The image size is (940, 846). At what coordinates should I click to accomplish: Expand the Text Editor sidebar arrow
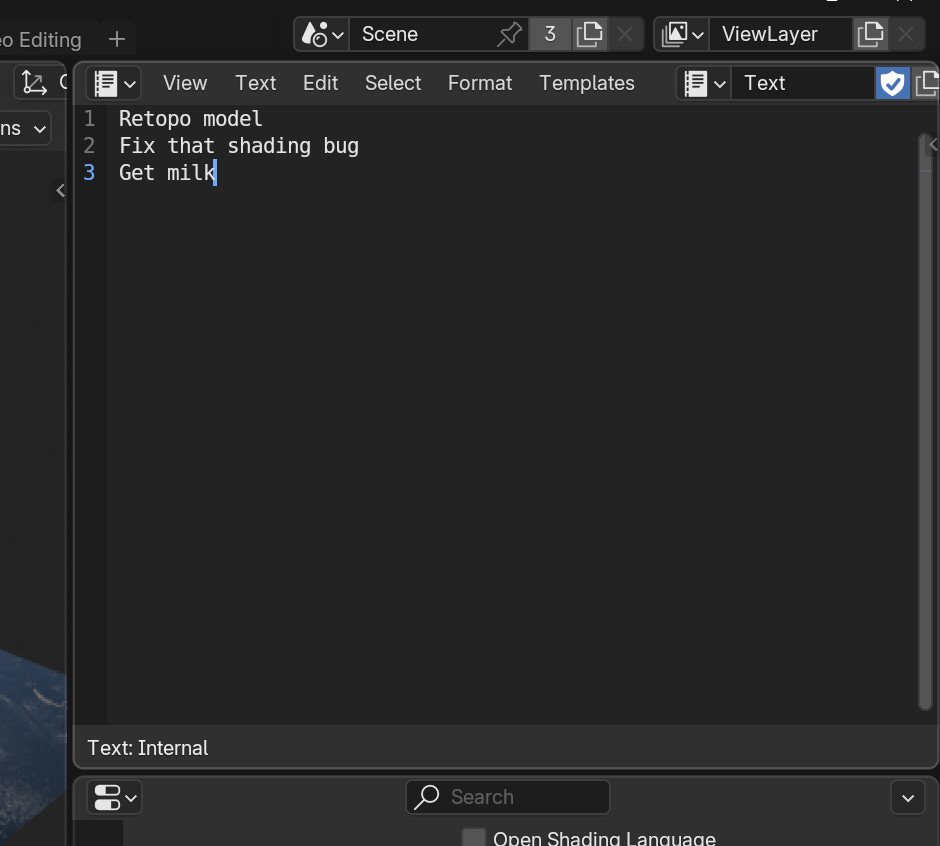point(932,144)
